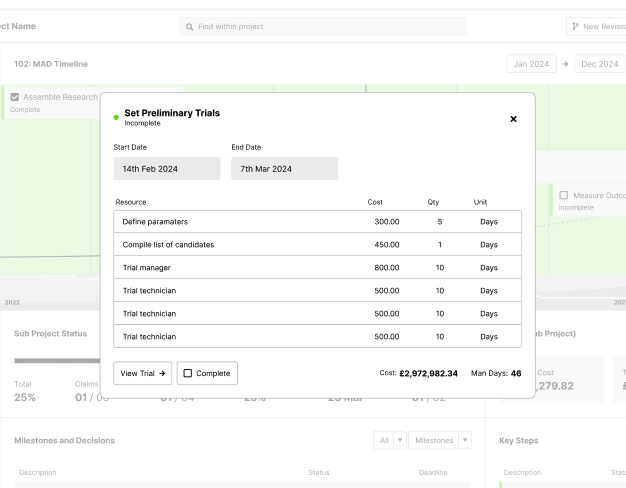
Task: Edit the End Date field 7th Mar 2024
Action: coord(284,169)
